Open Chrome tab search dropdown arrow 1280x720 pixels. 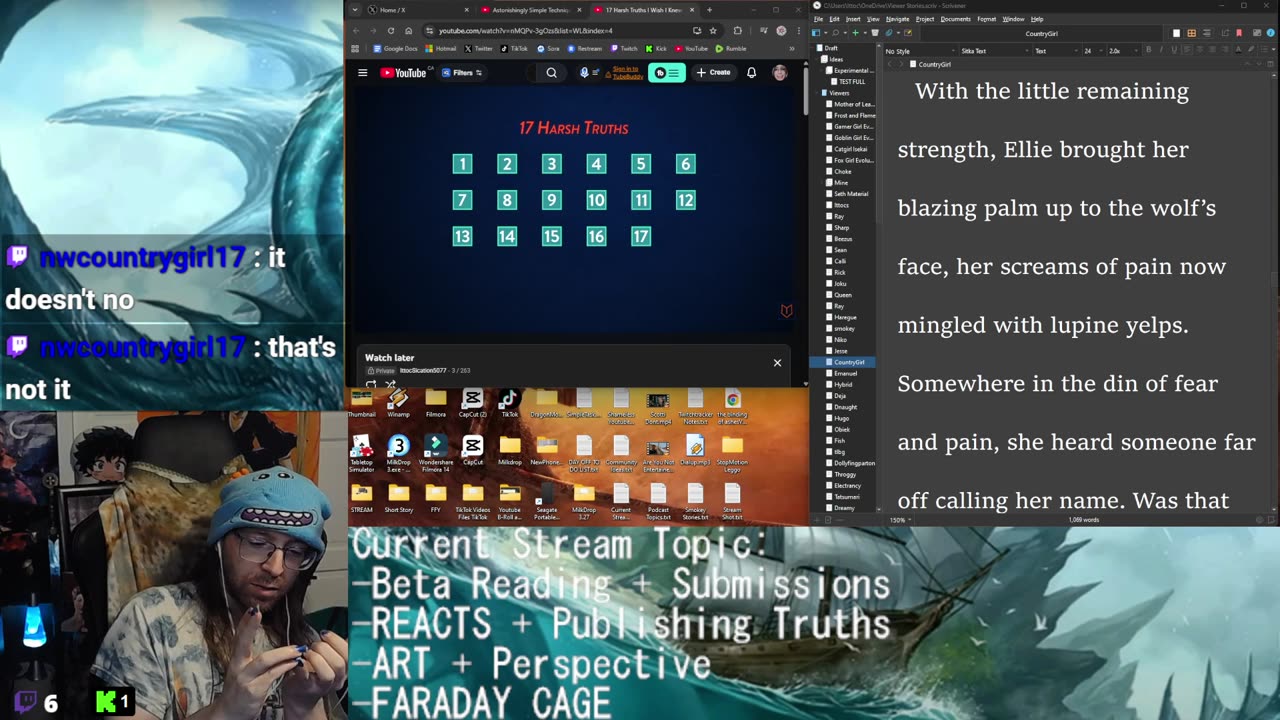click(x=354, y=10)
